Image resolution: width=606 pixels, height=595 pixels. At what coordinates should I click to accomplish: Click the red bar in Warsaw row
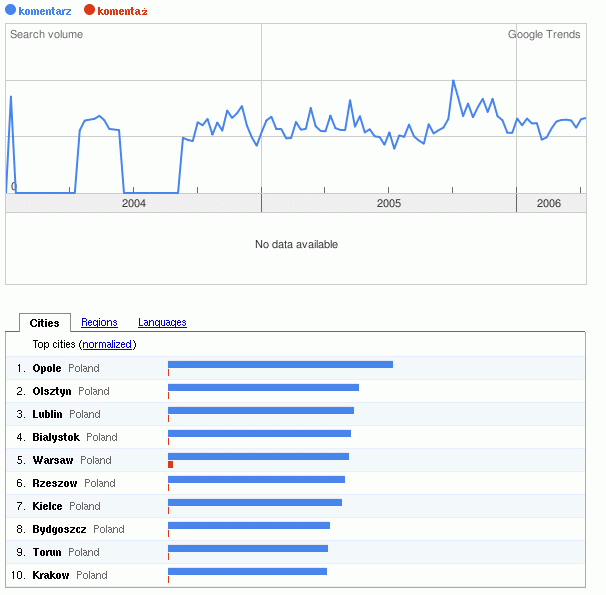(171, 465)
